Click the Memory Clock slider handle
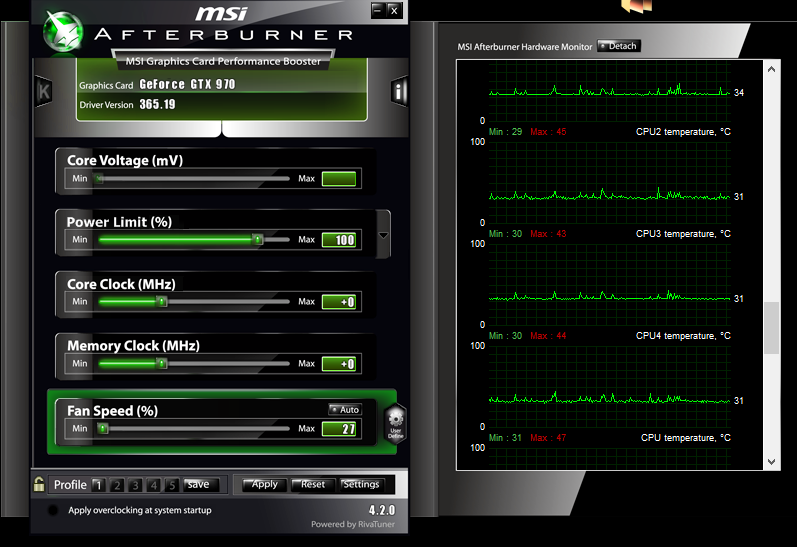Viewport: 797px width, 547px height. 162,363
